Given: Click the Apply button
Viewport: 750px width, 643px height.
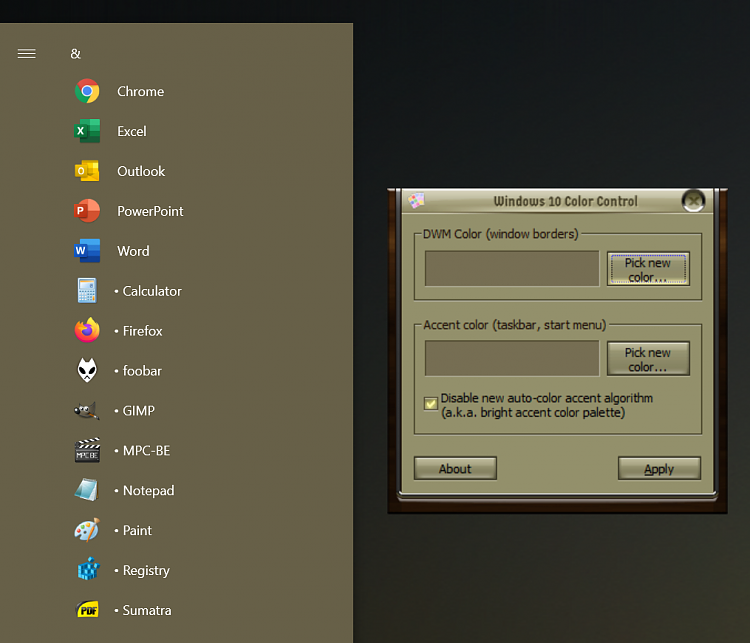Looking at the screenshot, I should point(659,468).
